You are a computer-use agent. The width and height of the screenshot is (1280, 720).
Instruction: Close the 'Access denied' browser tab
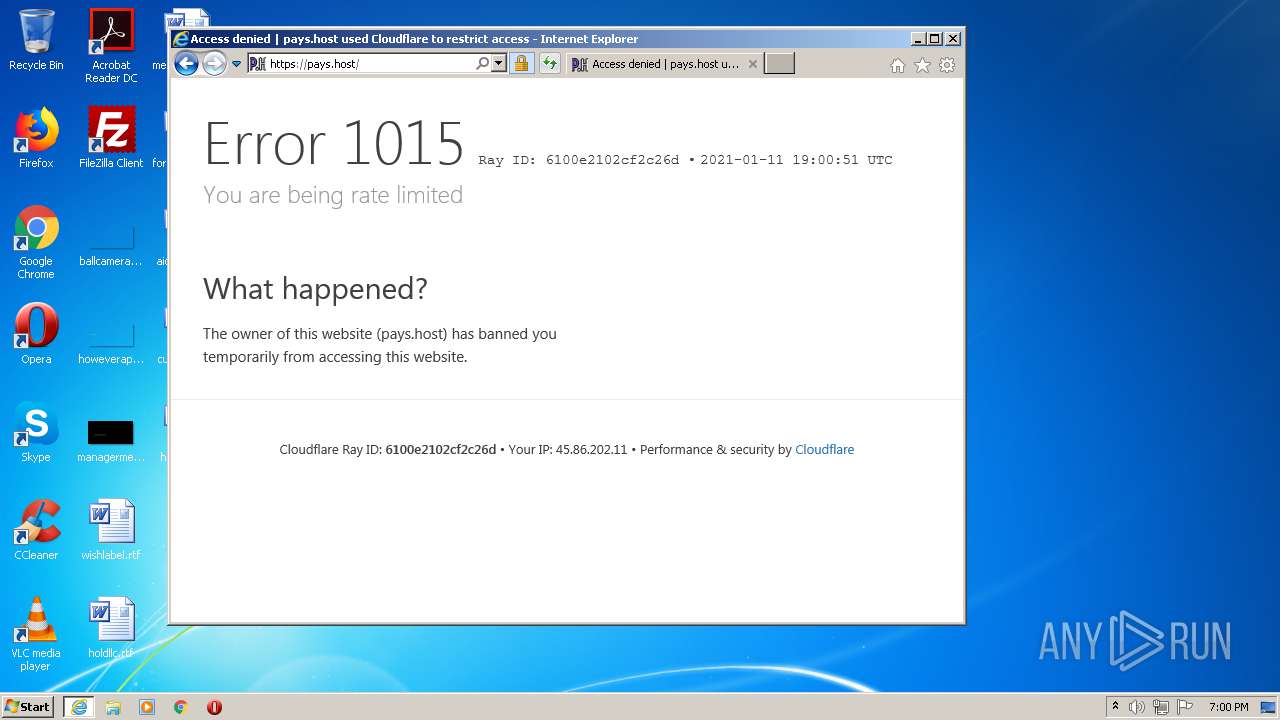click(753, 64)
